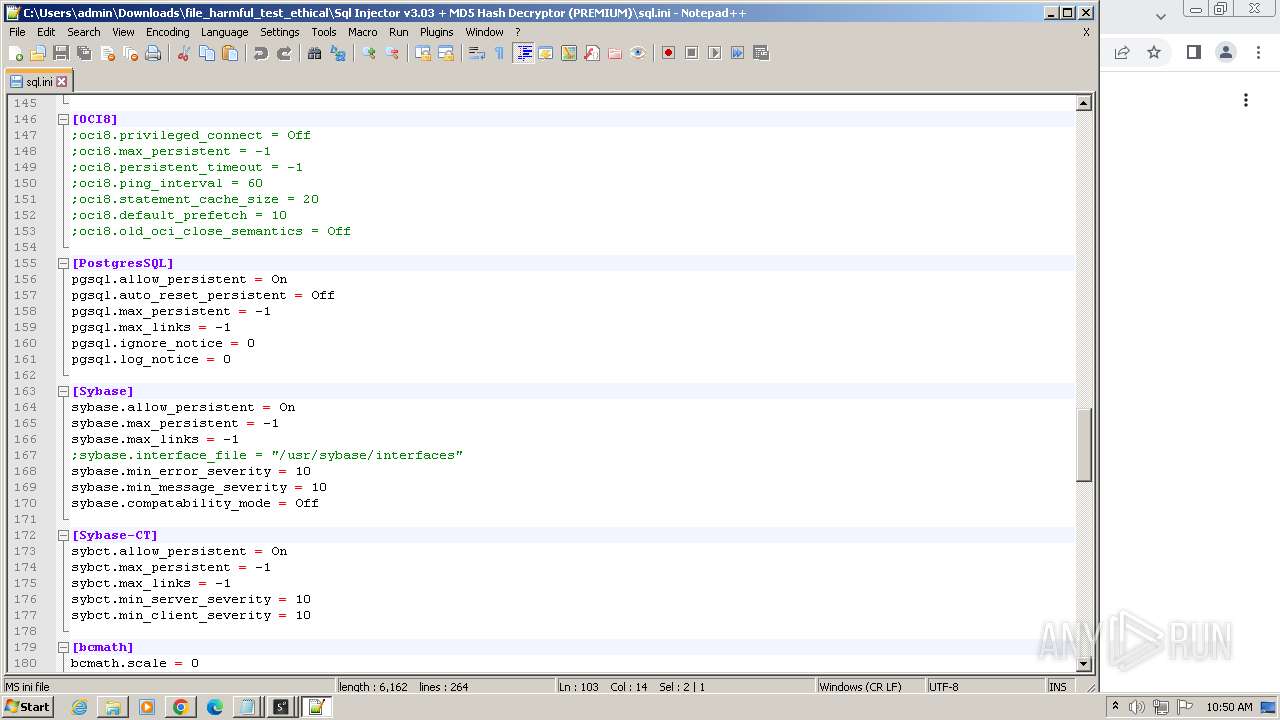The image size is (1280, 720).
Task: Create a new file with New icon
Action: 15,53
